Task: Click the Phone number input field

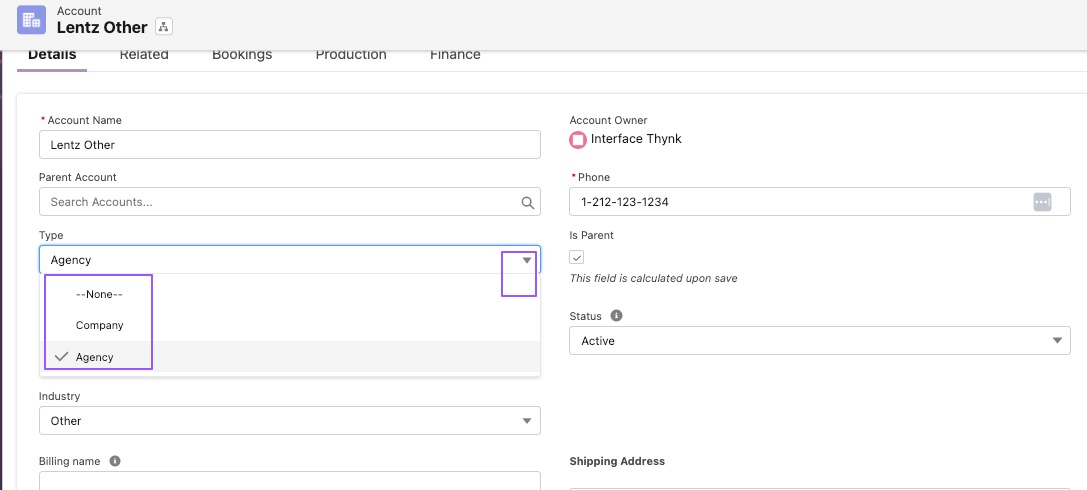Action: point(819,202)
